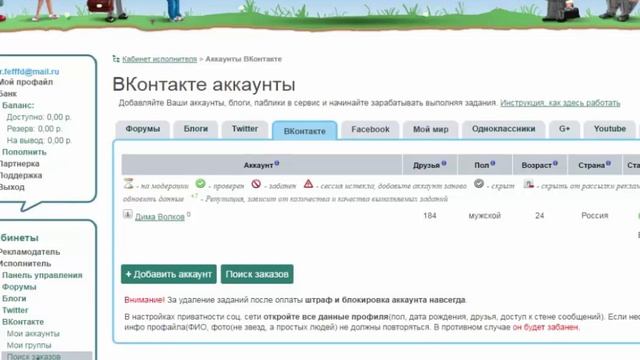Screen dimensions: 640x360
Task: Open the Блоги tab
Action: click(x=196, y=129)
